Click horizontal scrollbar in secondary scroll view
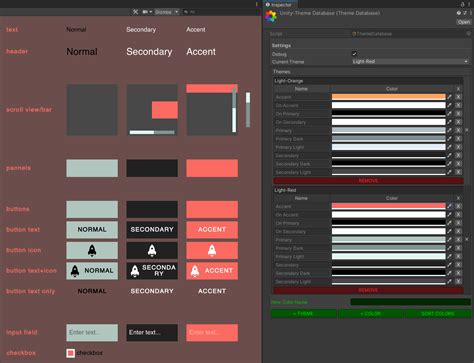 pyautogui.click(x=152, y=132)
